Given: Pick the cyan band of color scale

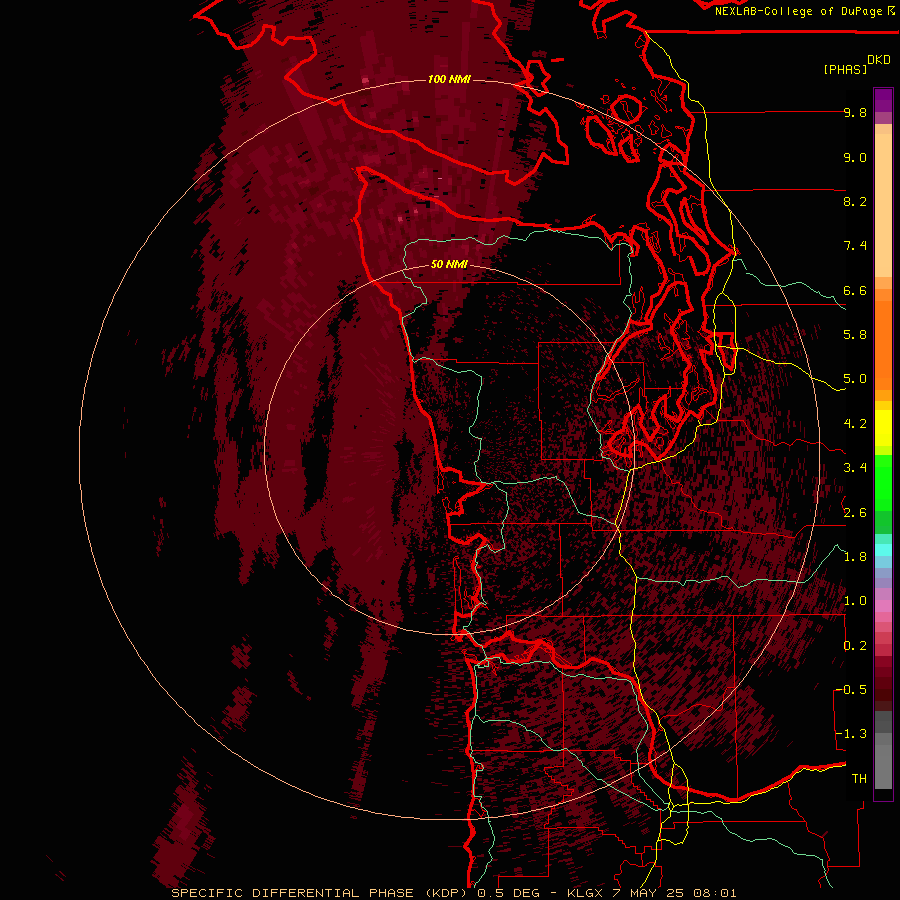Looking at the screenshot, I should click(883, 550).
